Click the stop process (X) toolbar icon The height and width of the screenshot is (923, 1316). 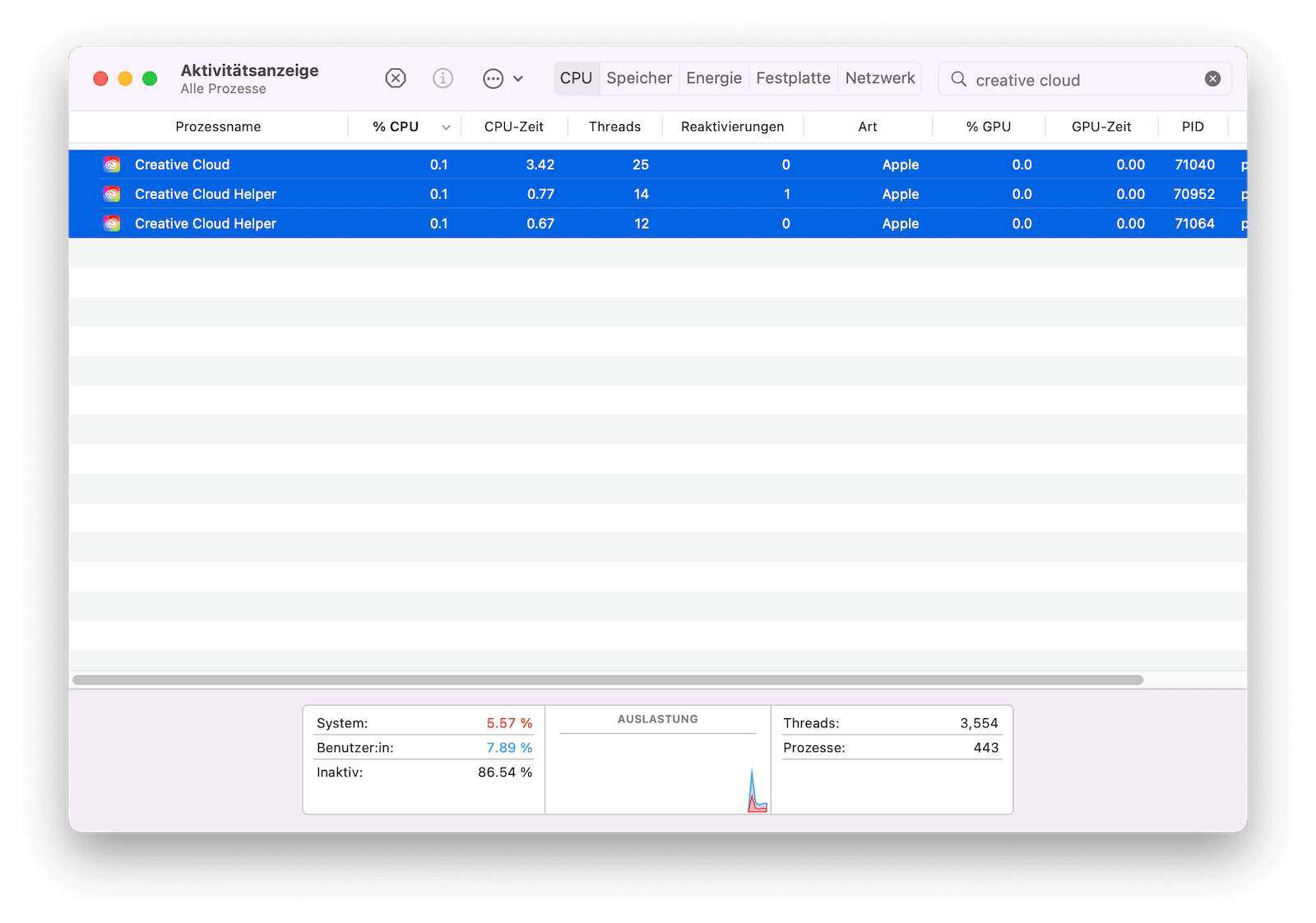(x=396, y=78)
